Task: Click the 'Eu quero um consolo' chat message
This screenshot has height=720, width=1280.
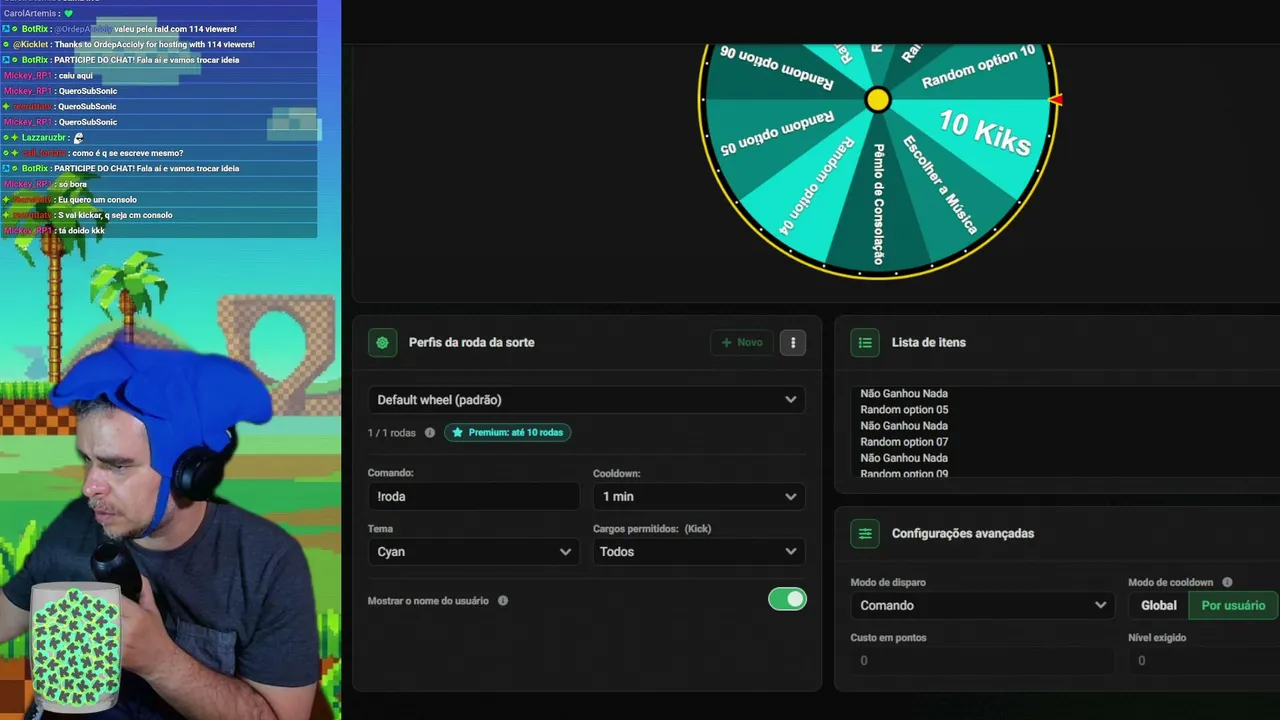Action: pyautogui.click(x=70, y=200)
